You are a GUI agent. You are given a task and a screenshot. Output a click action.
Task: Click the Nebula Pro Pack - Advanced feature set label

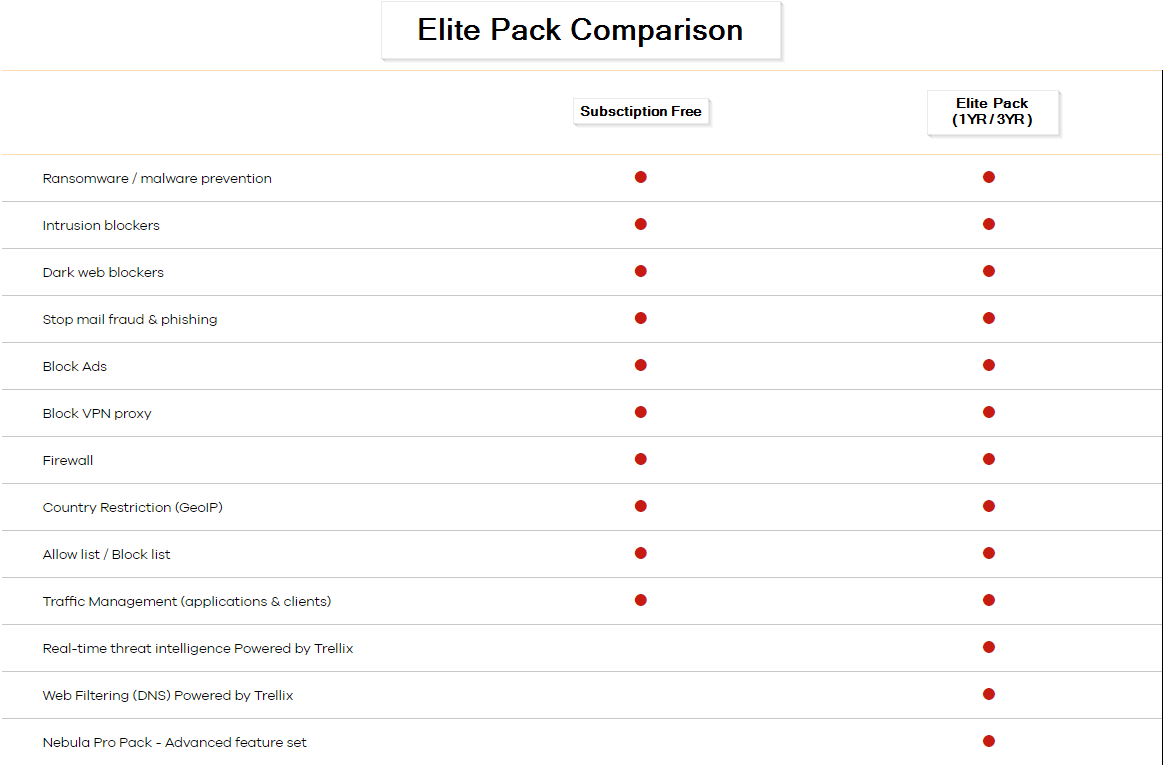(x=175, y=743)
